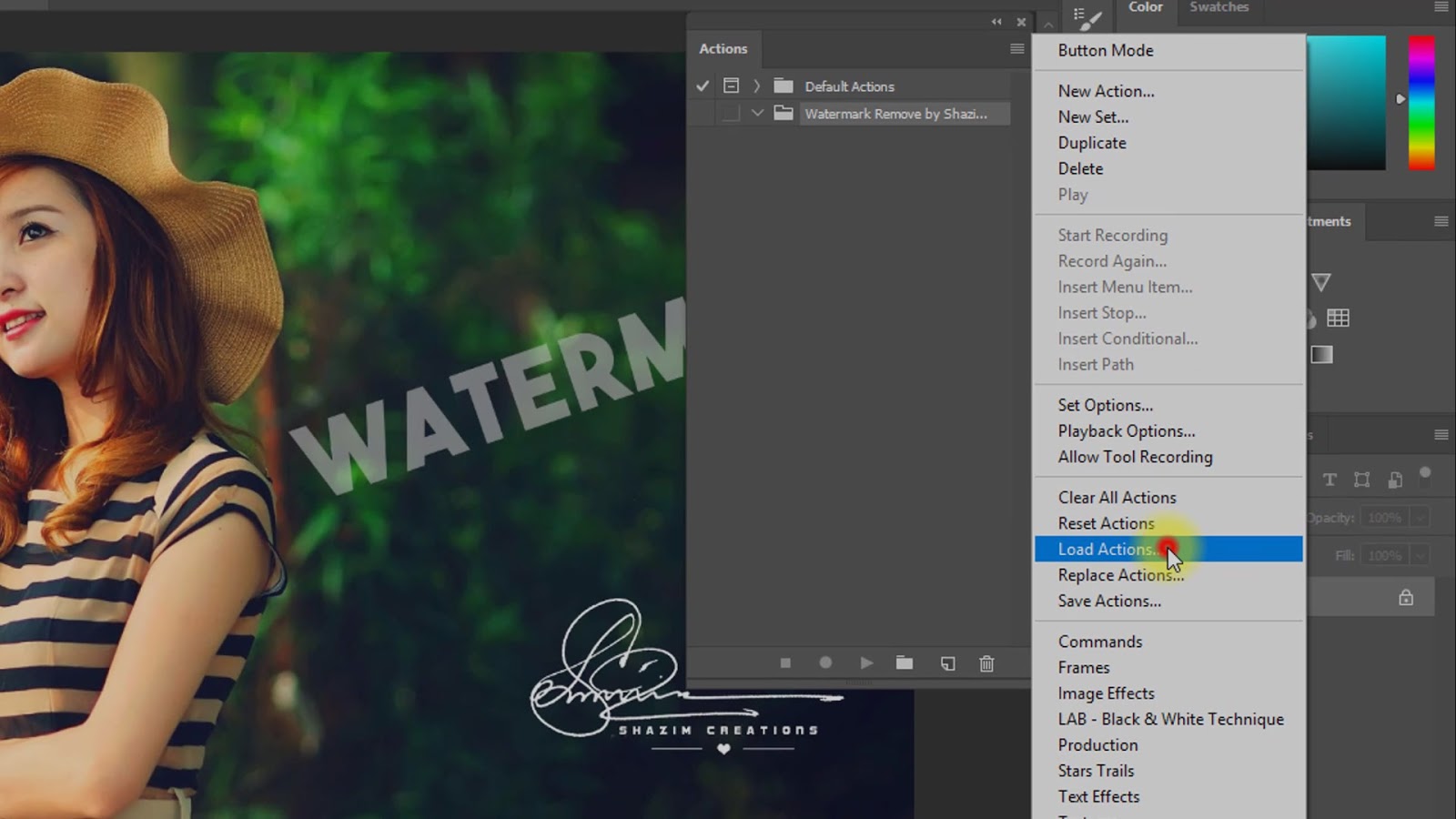The width and height of the screenshot is (1456, 819).
Task: Choose New Action... menu item
Action: pos(1168,91)
